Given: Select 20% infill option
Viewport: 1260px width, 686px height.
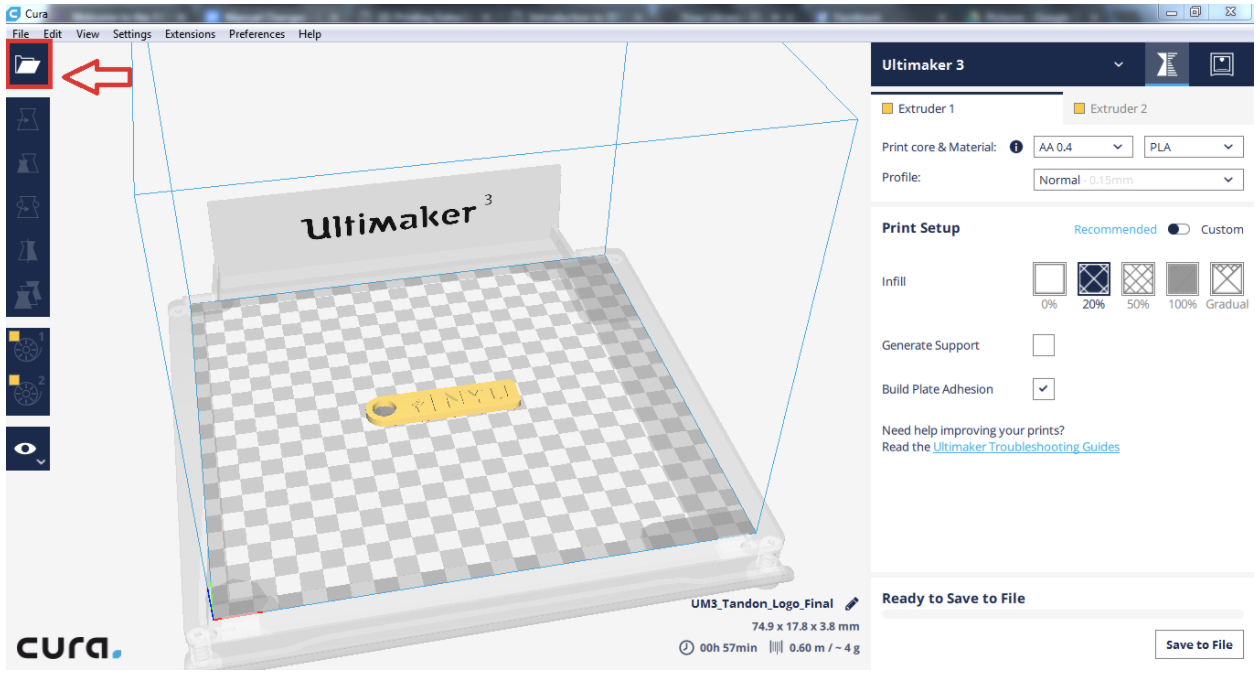Looking at the screenshot, I should 1094,279.
